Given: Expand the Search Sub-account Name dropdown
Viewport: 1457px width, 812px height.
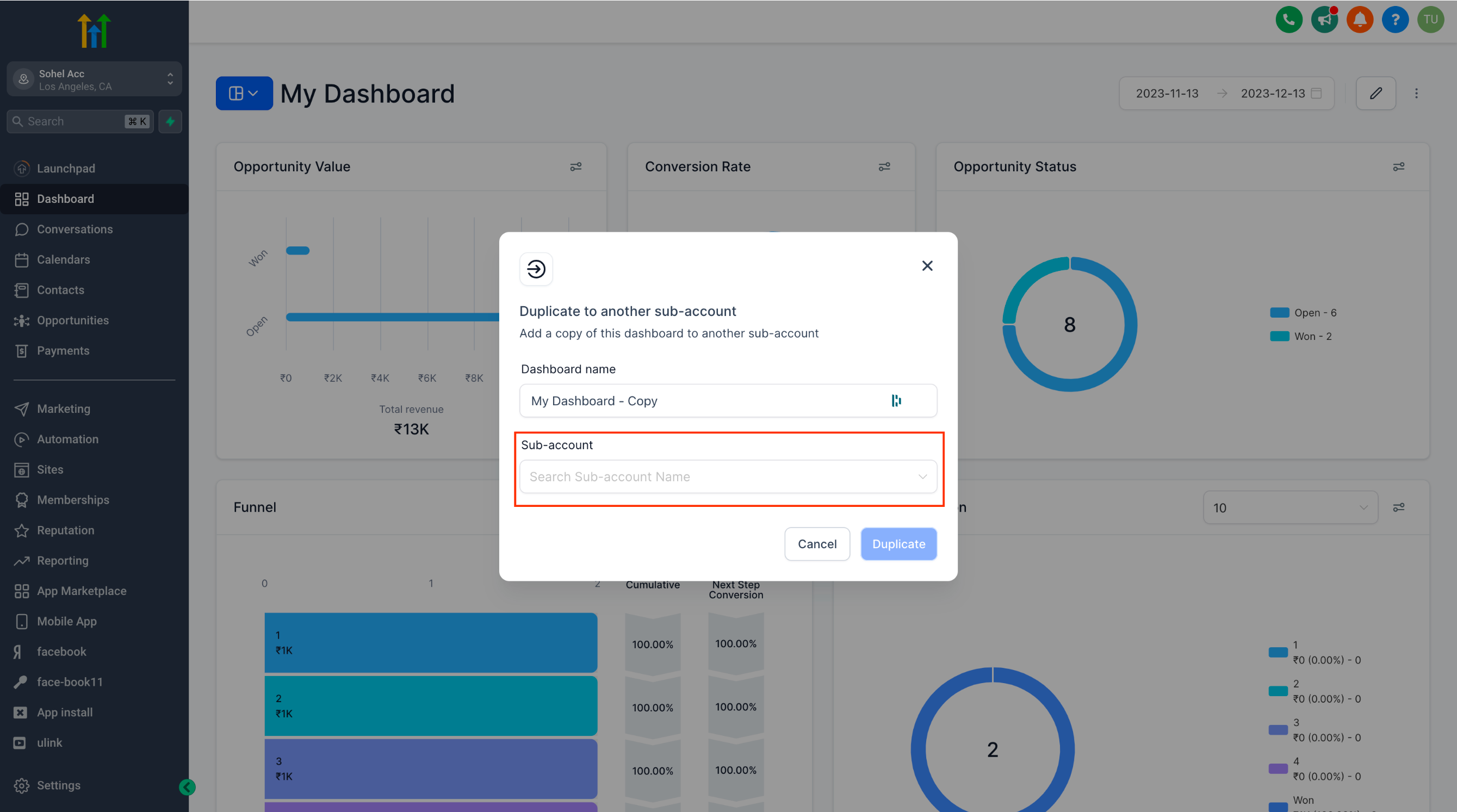Looking at the screenshot, I should [728, 476].
